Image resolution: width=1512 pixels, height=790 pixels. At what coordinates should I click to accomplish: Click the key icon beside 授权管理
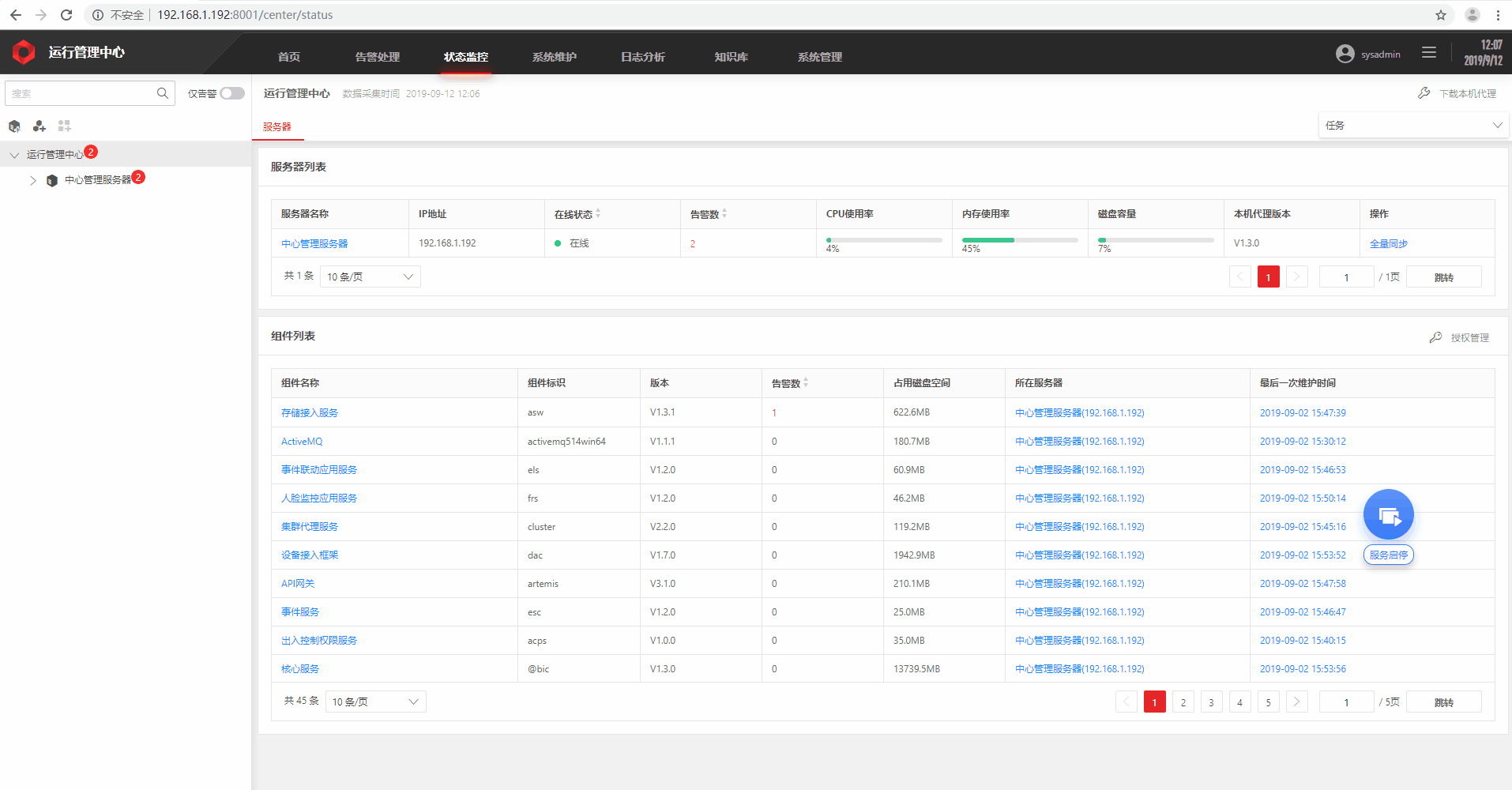pyautogui.click(x=1435, y=337)
